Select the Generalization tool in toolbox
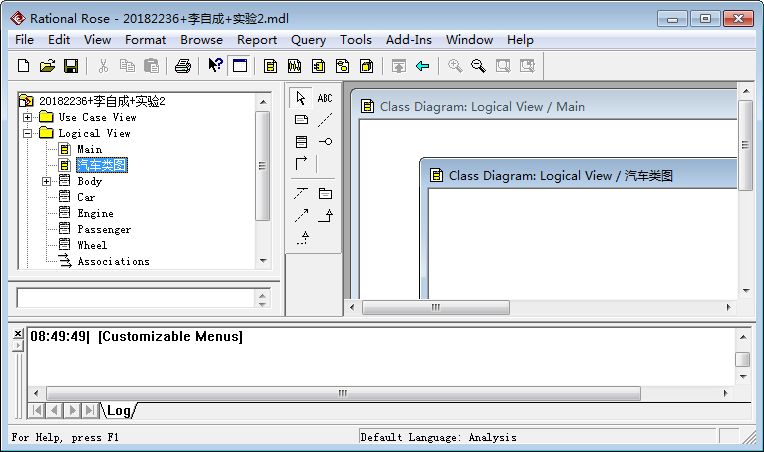Screen dimensions: 764x452 tap(325, 215)
